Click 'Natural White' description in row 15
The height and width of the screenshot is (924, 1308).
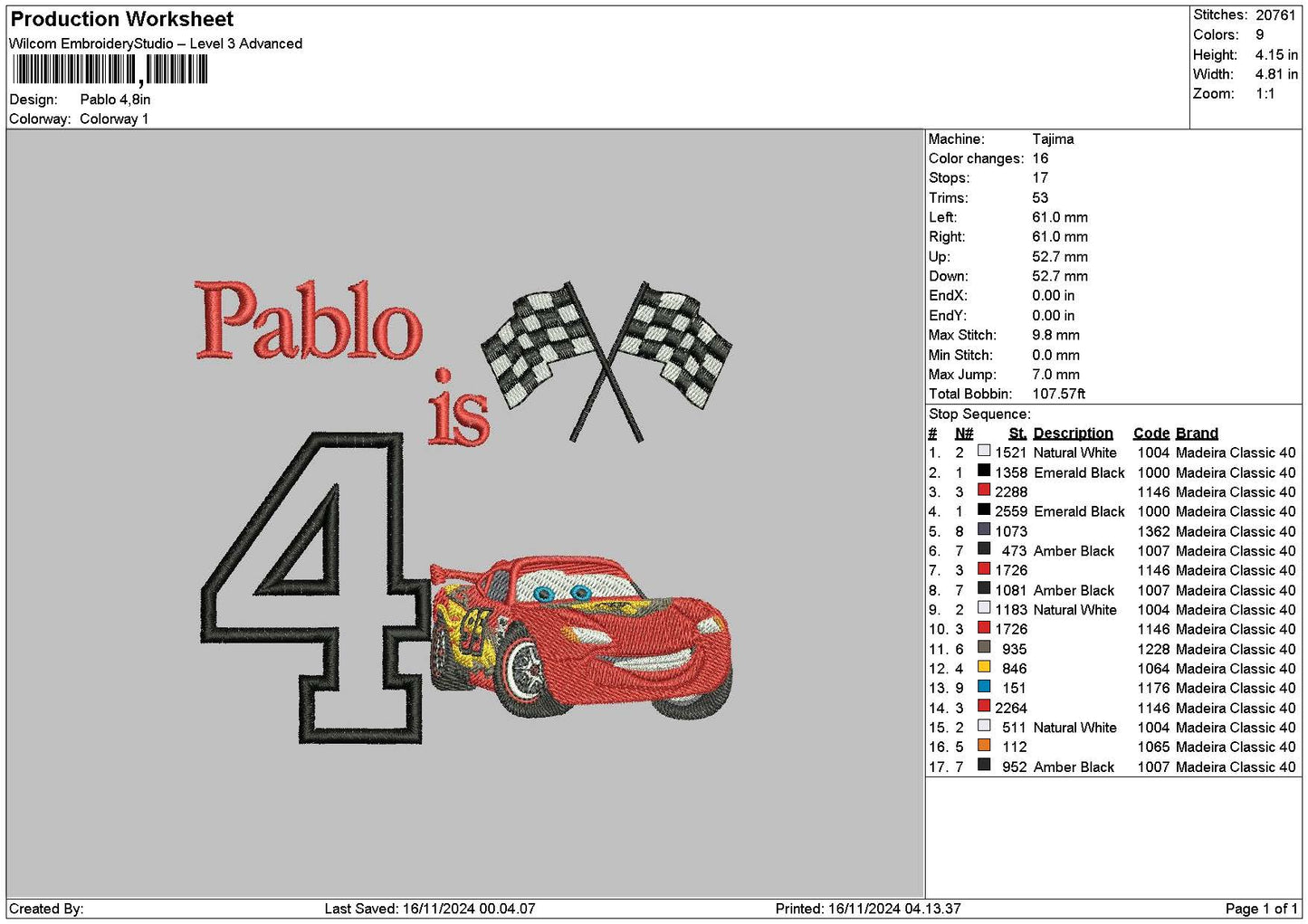(x=1075, y=728)
